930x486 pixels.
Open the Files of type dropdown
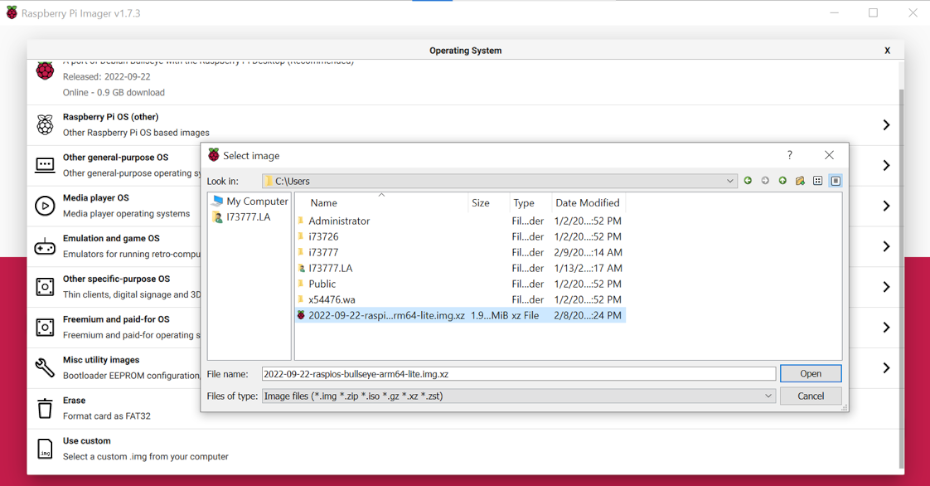click(768, 396)
